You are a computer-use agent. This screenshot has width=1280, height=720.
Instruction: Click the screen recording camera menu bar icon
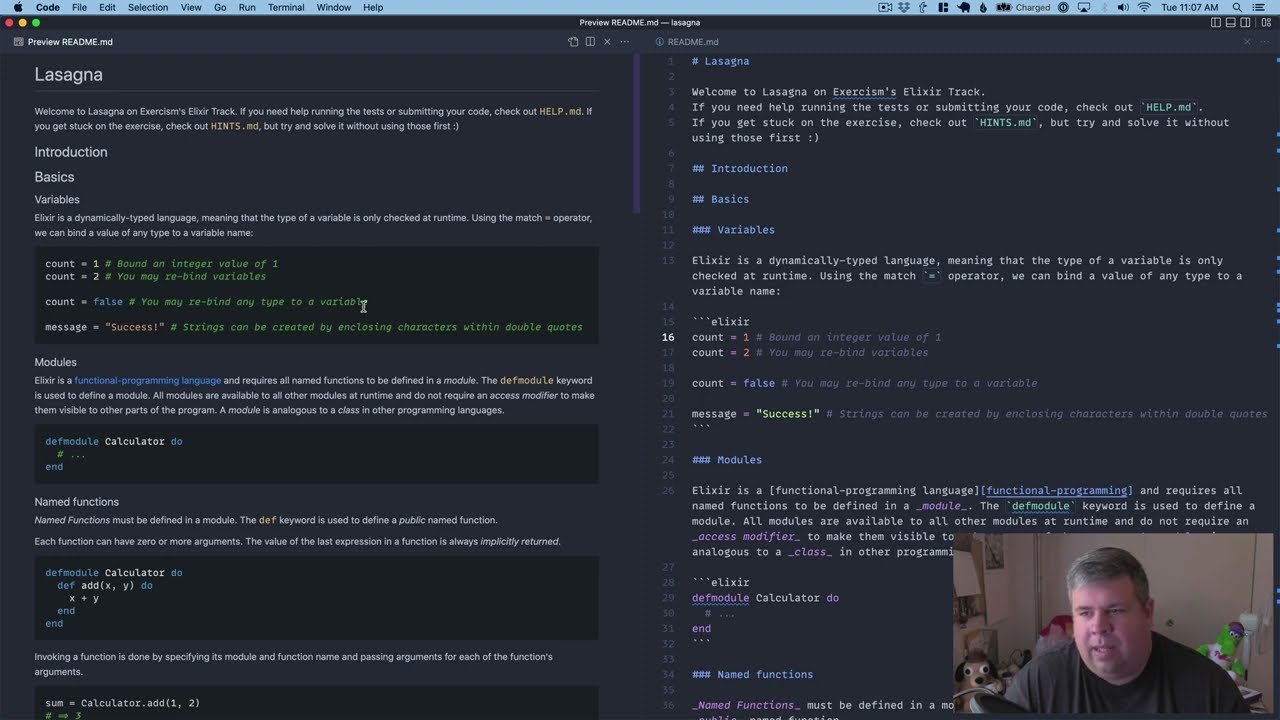885,7
